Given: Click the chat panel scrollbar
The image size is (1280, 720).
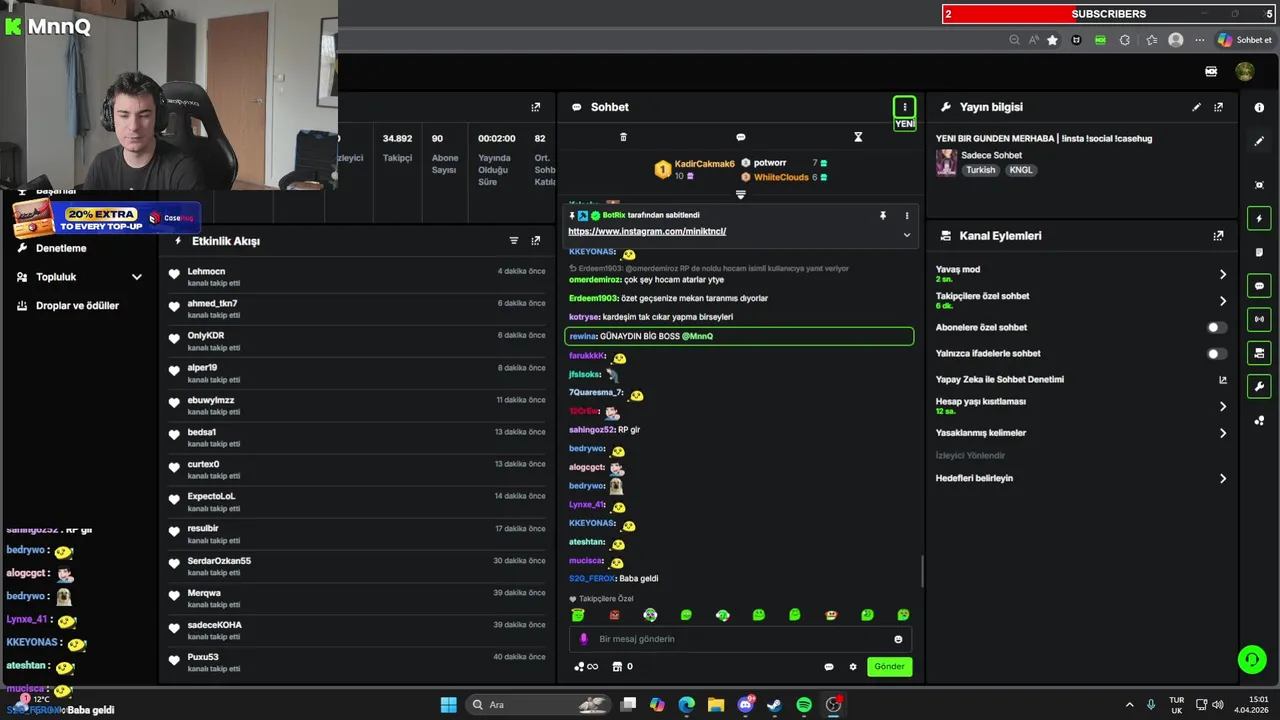Looking at the screenshot, I should pyautogui.click(x=920, y=570).
